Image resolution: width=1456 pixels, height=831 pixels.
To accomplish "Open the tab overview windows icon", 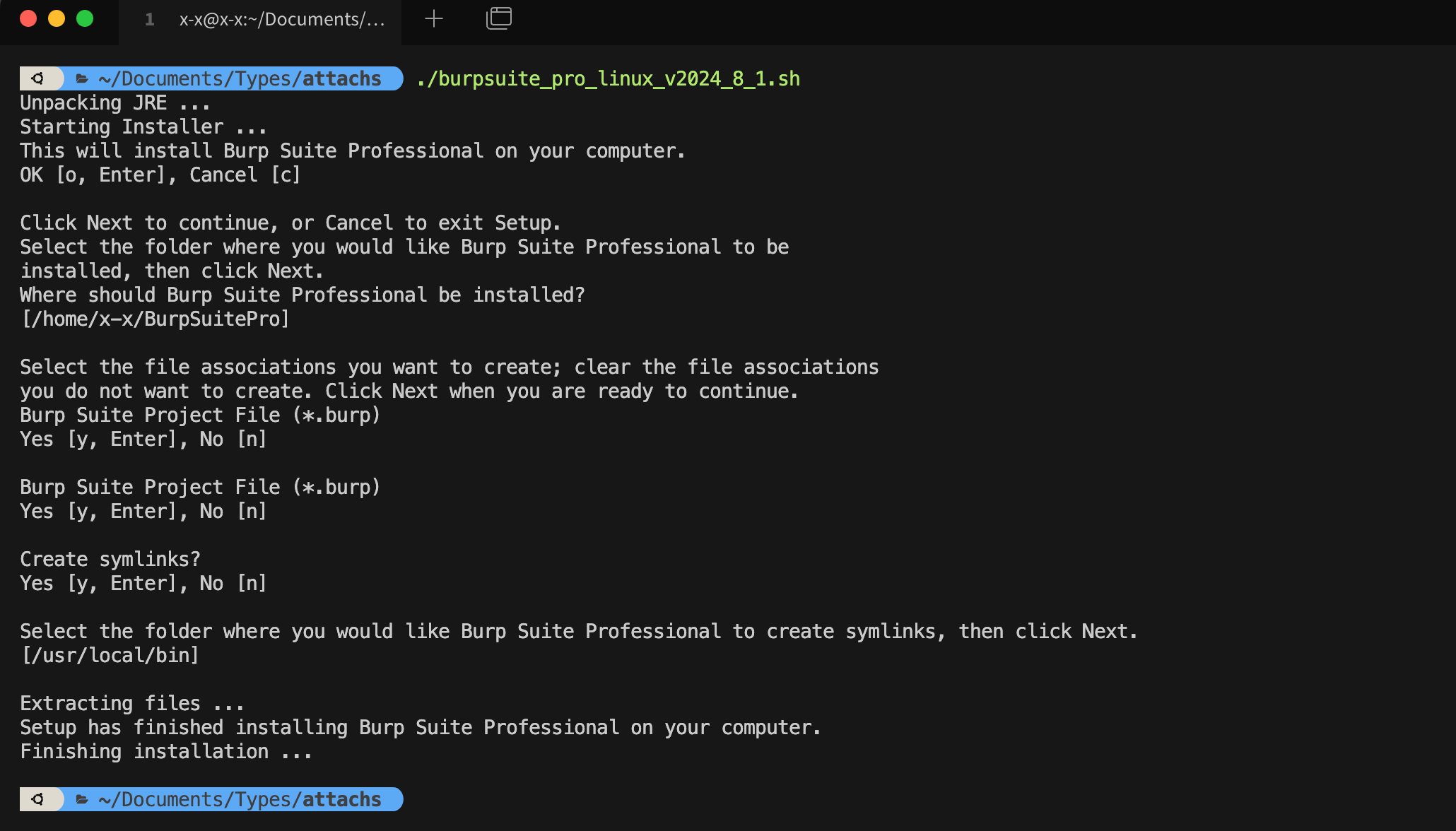I will tap(499, 18).
